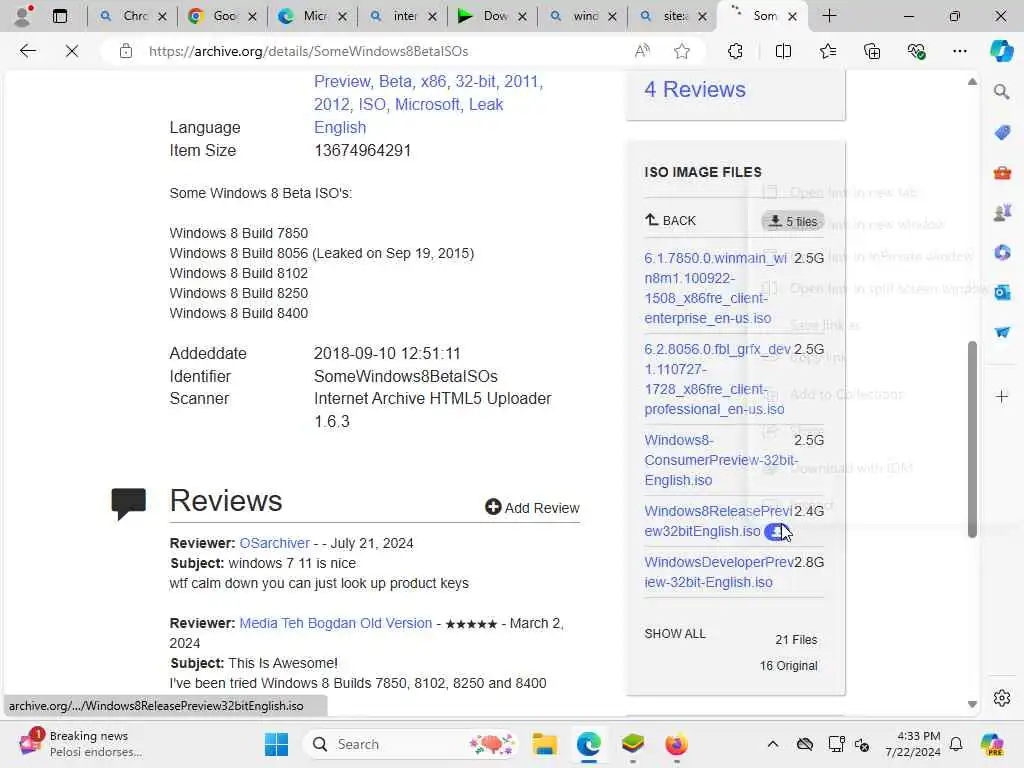Click Add Review button
Image resolution: width=1024 pixels, height=768 pixels.
pos(532,507)
